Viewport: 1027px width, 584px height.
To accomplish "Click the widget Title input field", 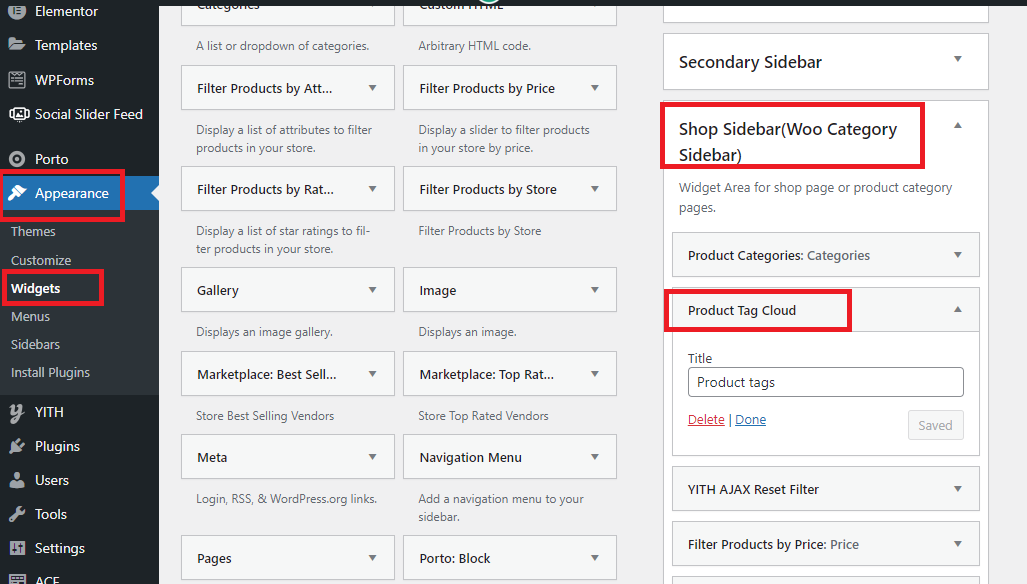I will click(825, 382).
